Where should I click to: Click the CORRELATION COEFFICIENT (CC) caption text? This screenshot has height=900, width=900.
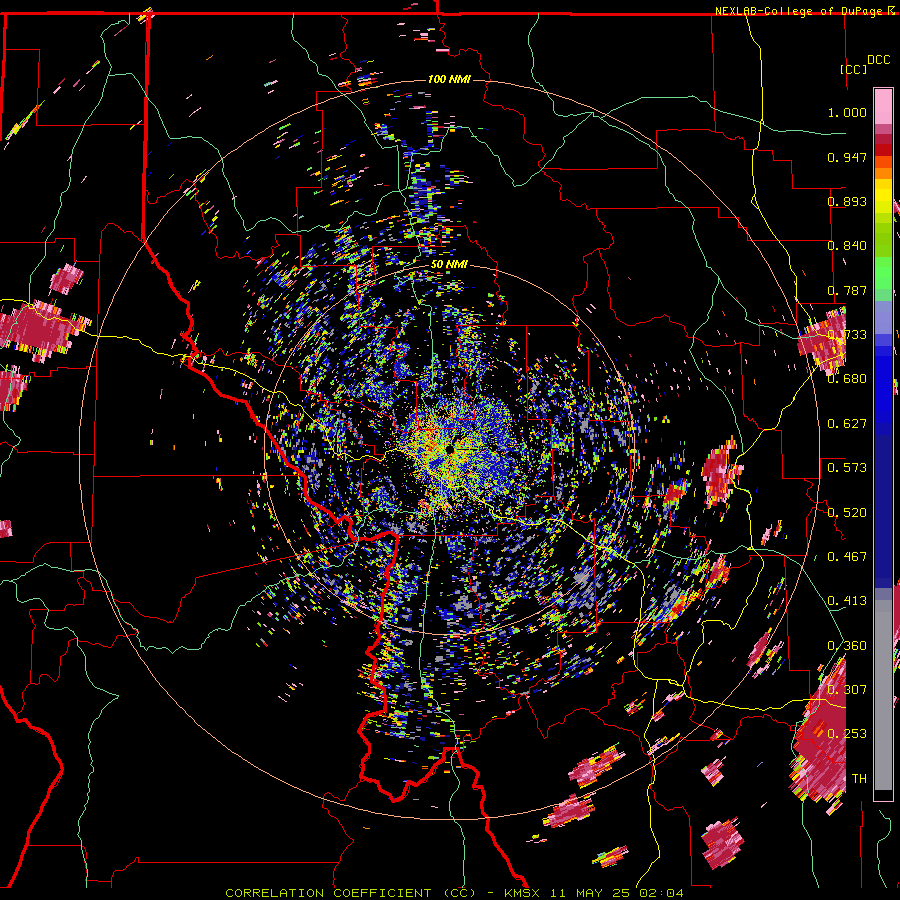coord(350,893)
